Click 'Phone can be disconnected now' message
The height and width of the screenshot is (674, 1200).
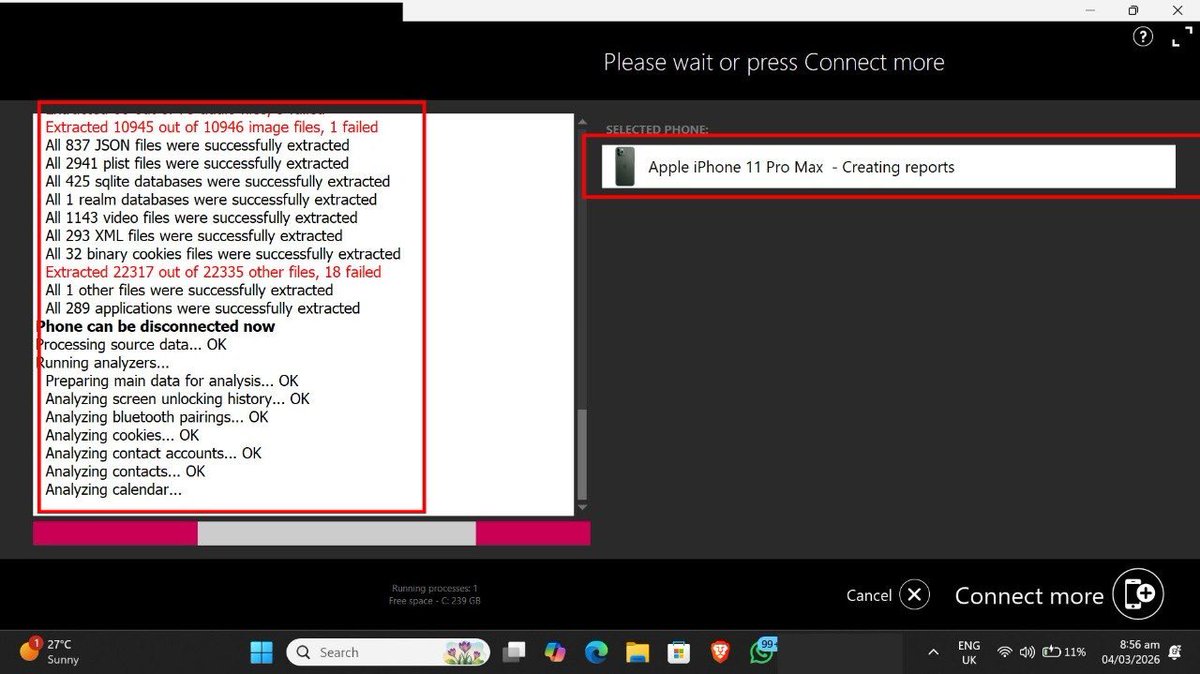155,326
